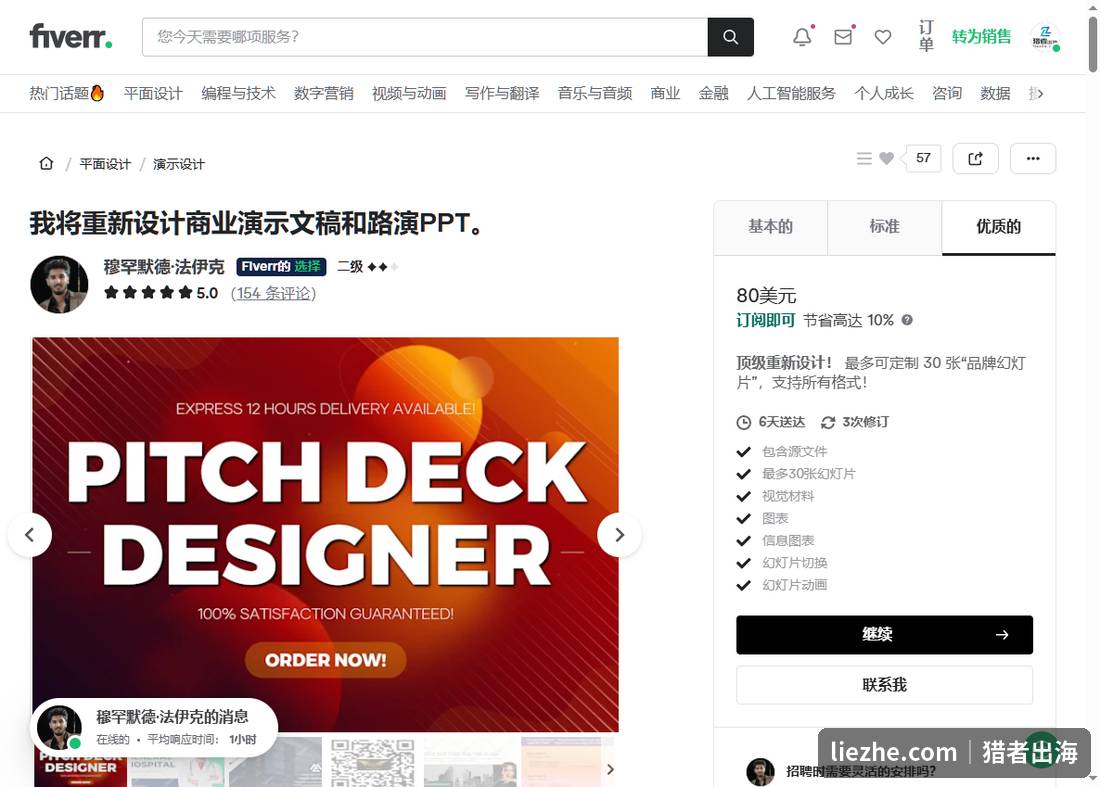This screenshot has width=1100, height=787.
Task: Click 平面设计 breadcrumb link
Action: point(105,164)
